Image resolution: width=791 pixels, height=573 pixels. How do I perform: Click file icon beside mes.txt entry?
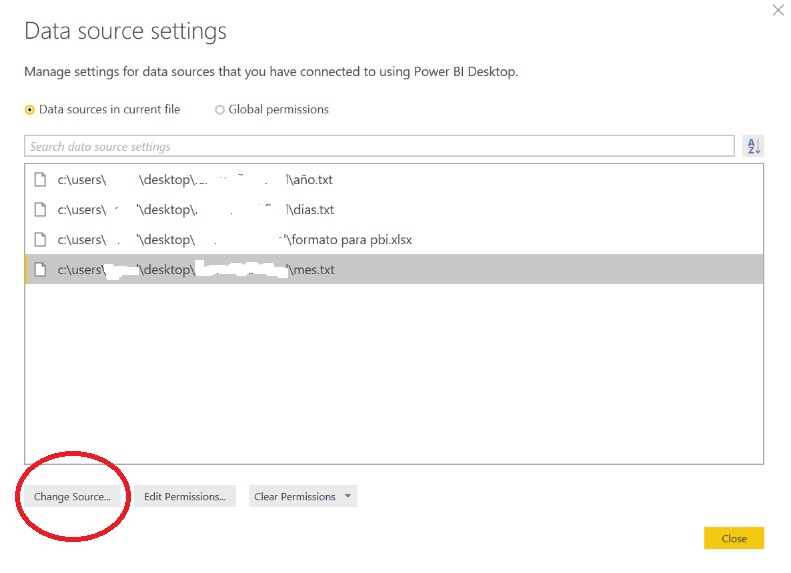point(40,269)
